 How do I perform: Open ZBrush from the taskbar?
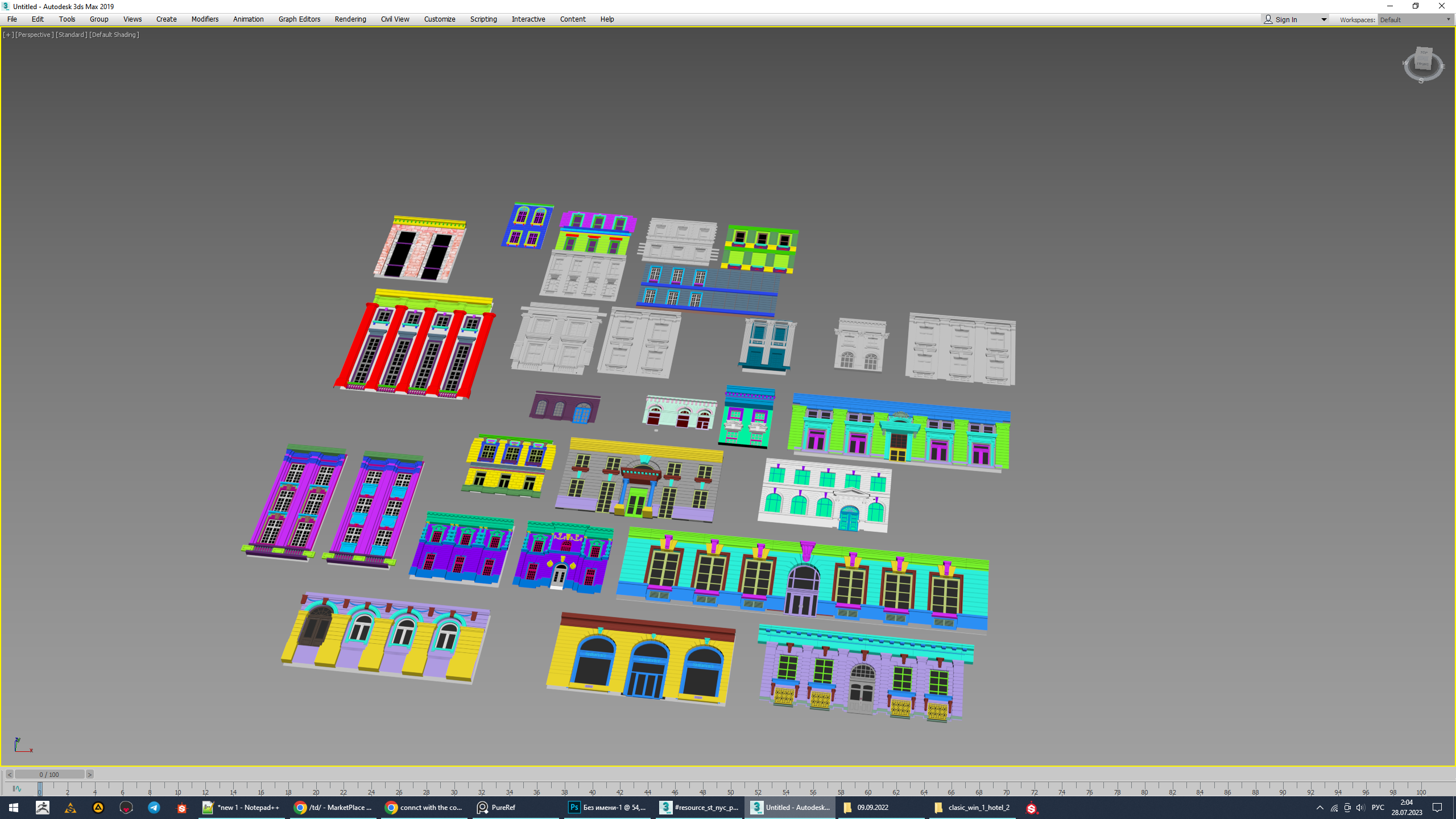pos(43,808)
